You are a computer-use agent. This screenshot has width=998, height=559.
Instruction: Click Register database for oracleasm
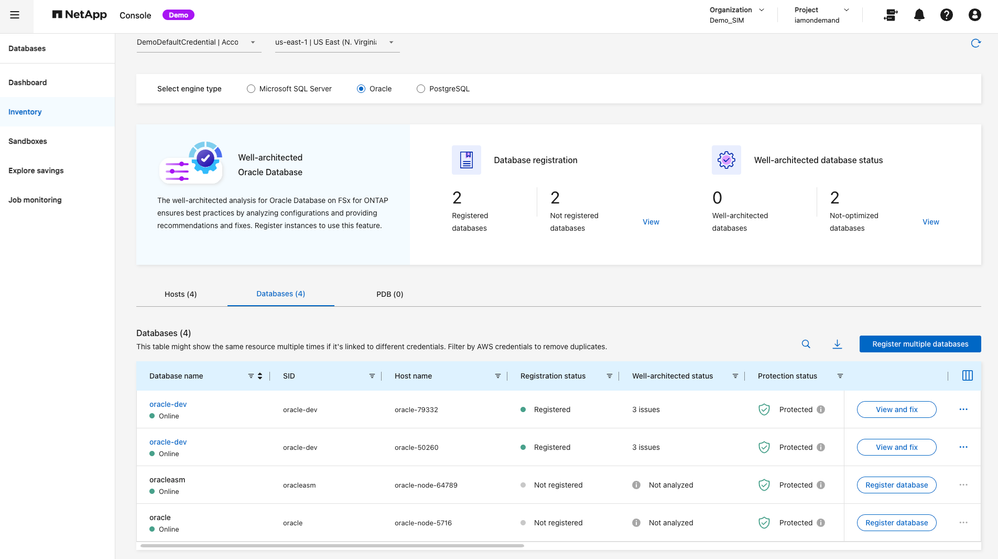pyautogui.click(x=896, y=485)
